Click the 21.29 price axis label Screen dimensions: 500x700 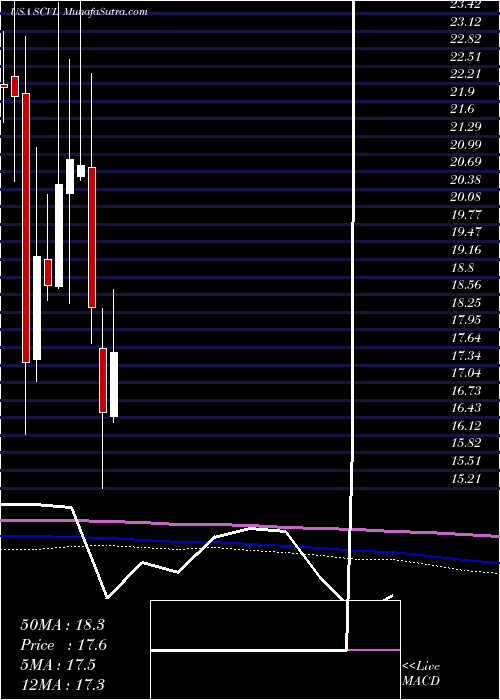466,128
